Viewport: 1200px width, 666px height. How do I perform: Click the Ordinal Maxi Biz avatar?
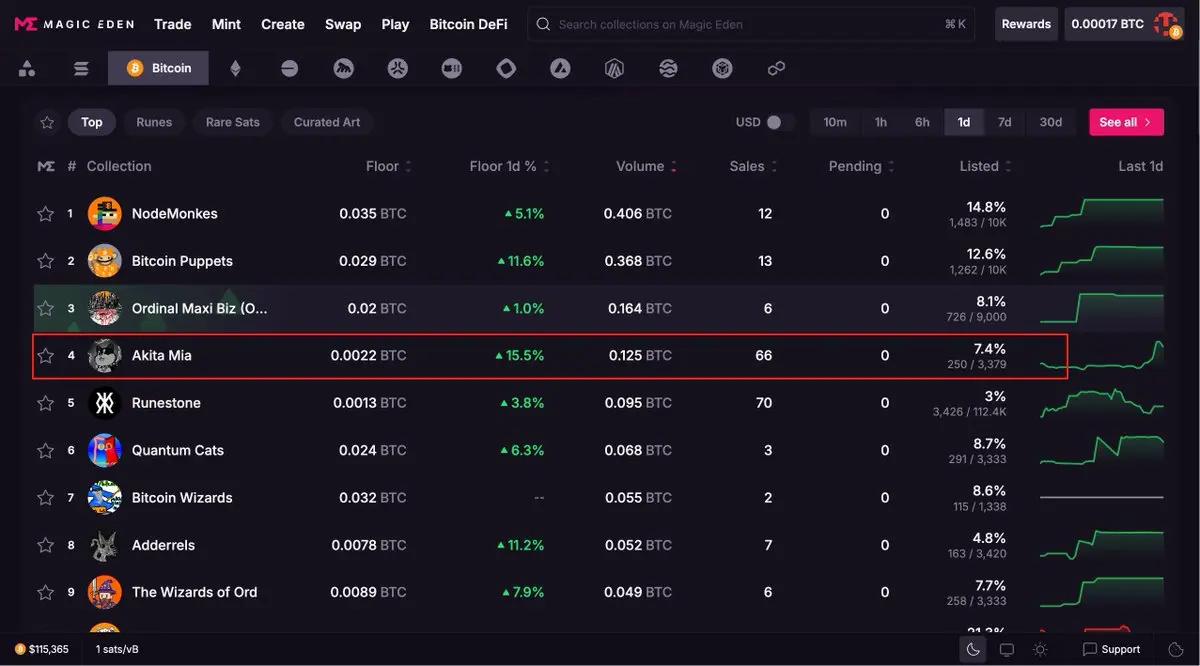pyautogui.click(x=104, y=308)
